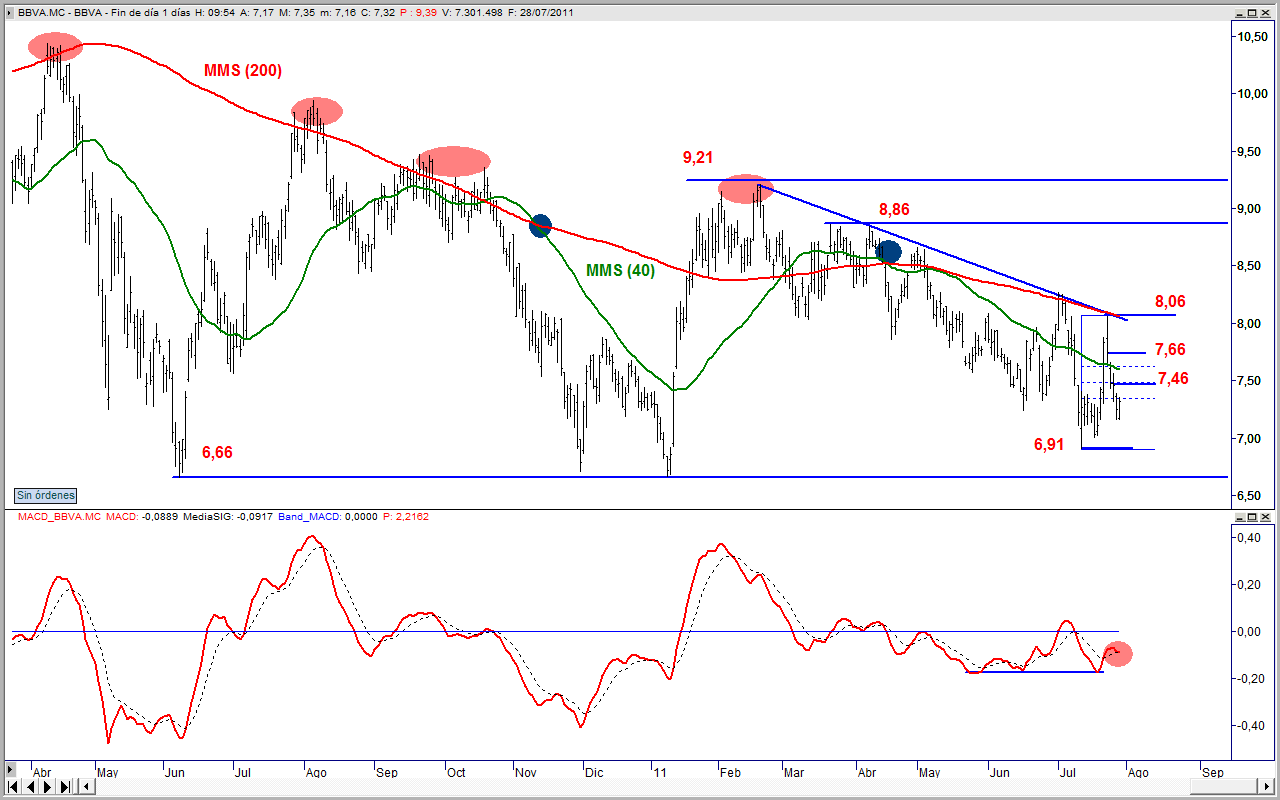Maximize the MACD indicator panel
This screenshot has height=800, width=1280.
1254,517
